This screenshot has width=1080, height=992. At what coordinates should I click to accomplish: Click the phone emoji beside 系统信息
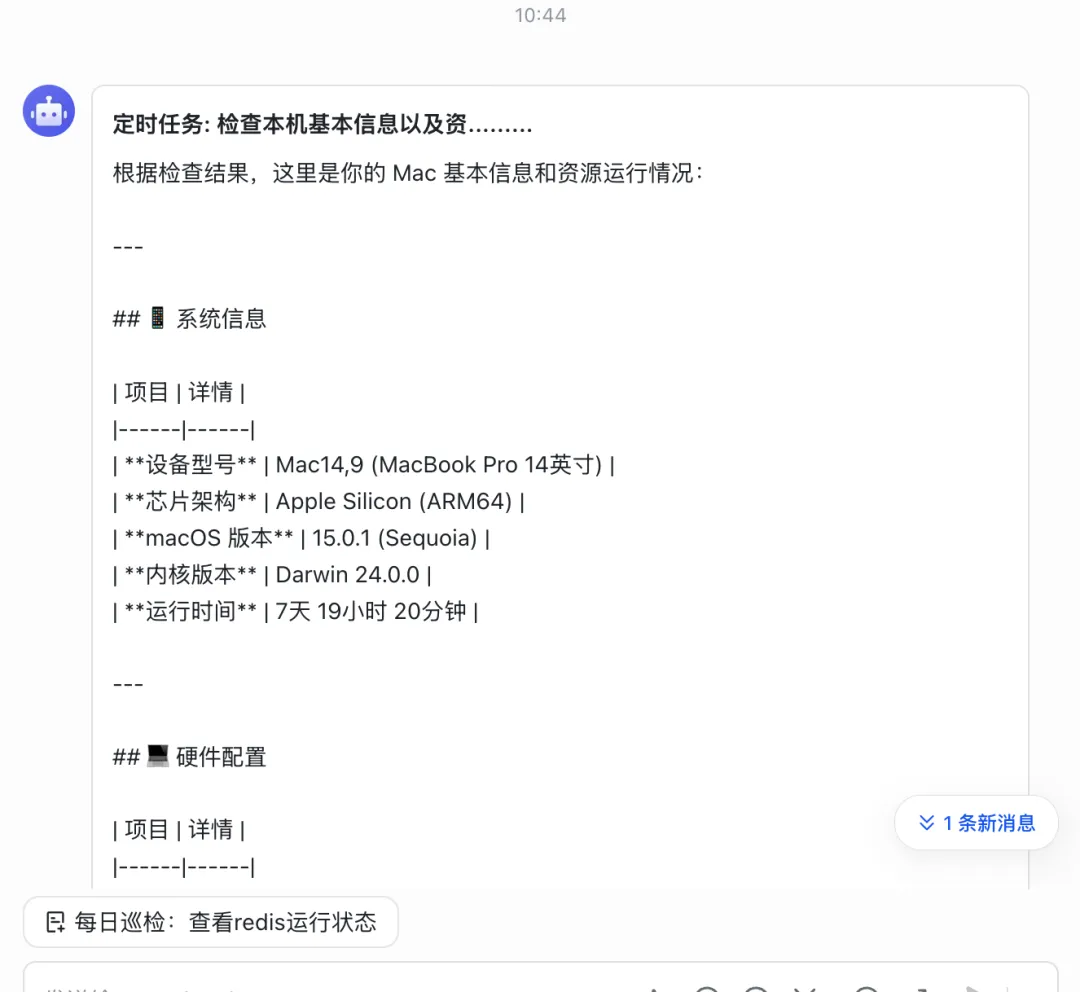point(157,319)
